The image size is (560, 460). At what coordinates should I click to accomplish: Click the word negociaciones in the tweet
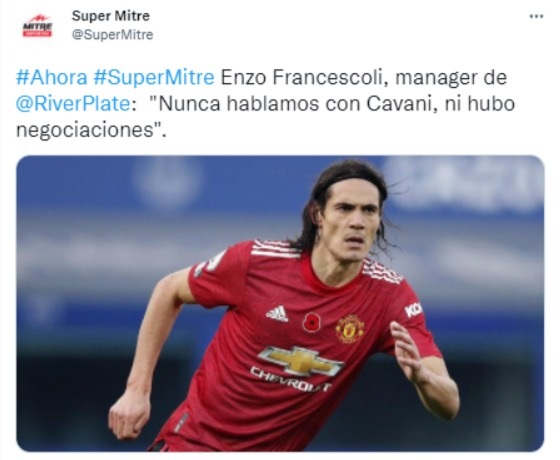point(85,130)
